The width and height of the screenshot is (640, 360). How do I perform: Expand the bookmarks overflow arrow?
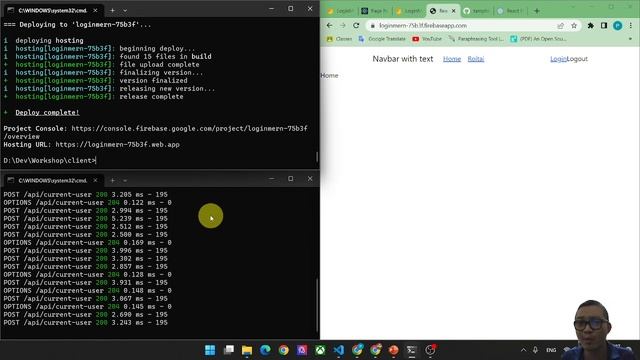[x=630, y=39]
